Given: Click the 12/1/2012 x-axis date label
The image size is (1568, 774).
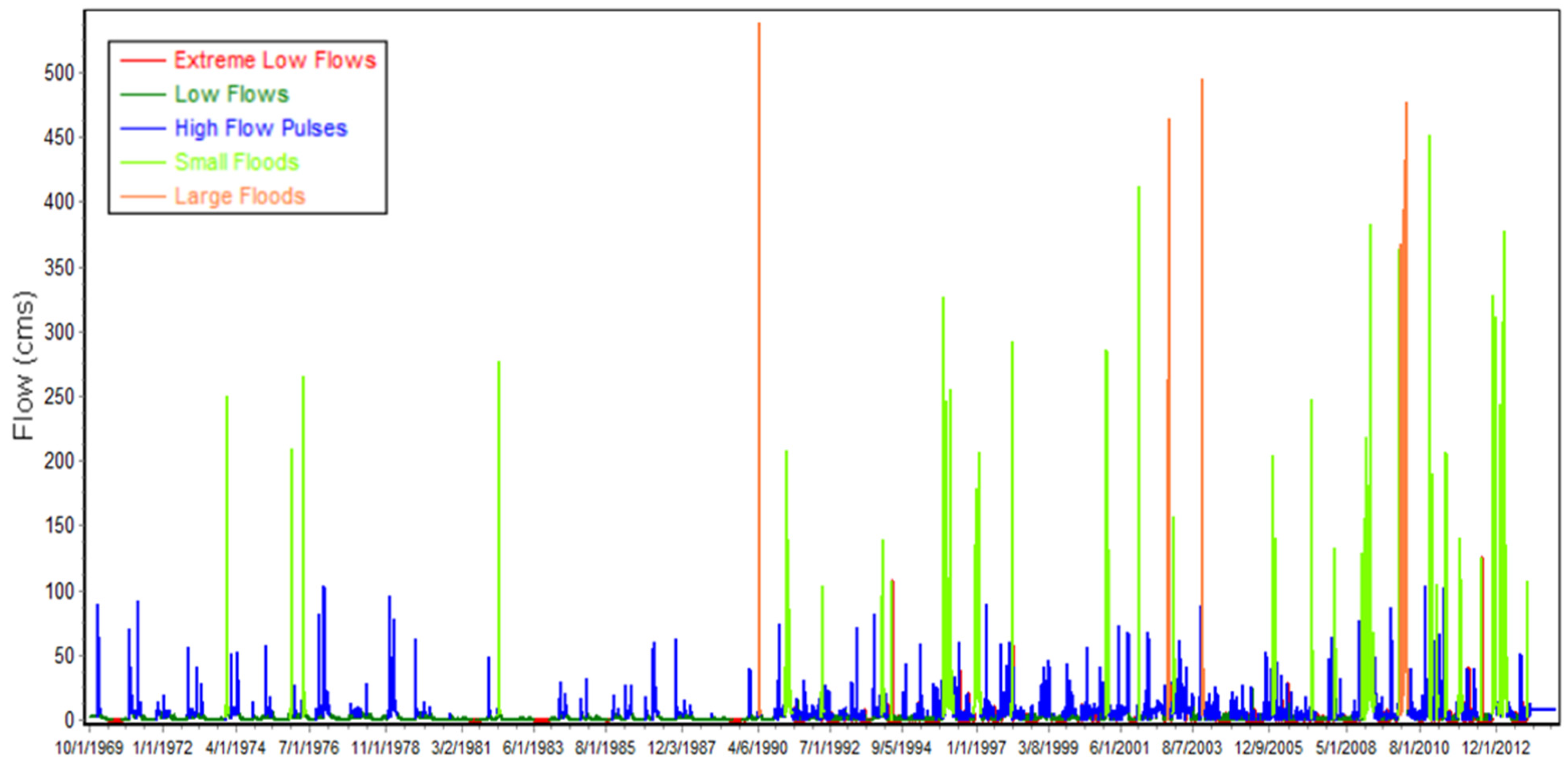Looking at the screenshot, I should 1496,748.
